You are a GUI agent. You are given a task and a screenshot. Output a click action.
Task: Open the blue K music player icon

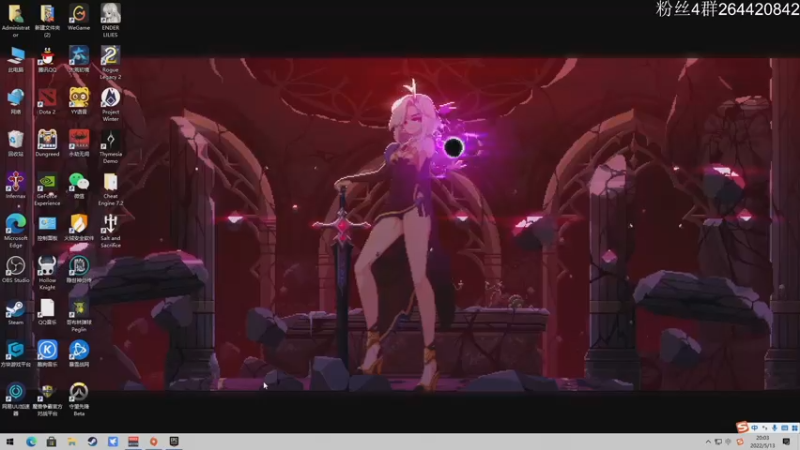tap(47, 354)
